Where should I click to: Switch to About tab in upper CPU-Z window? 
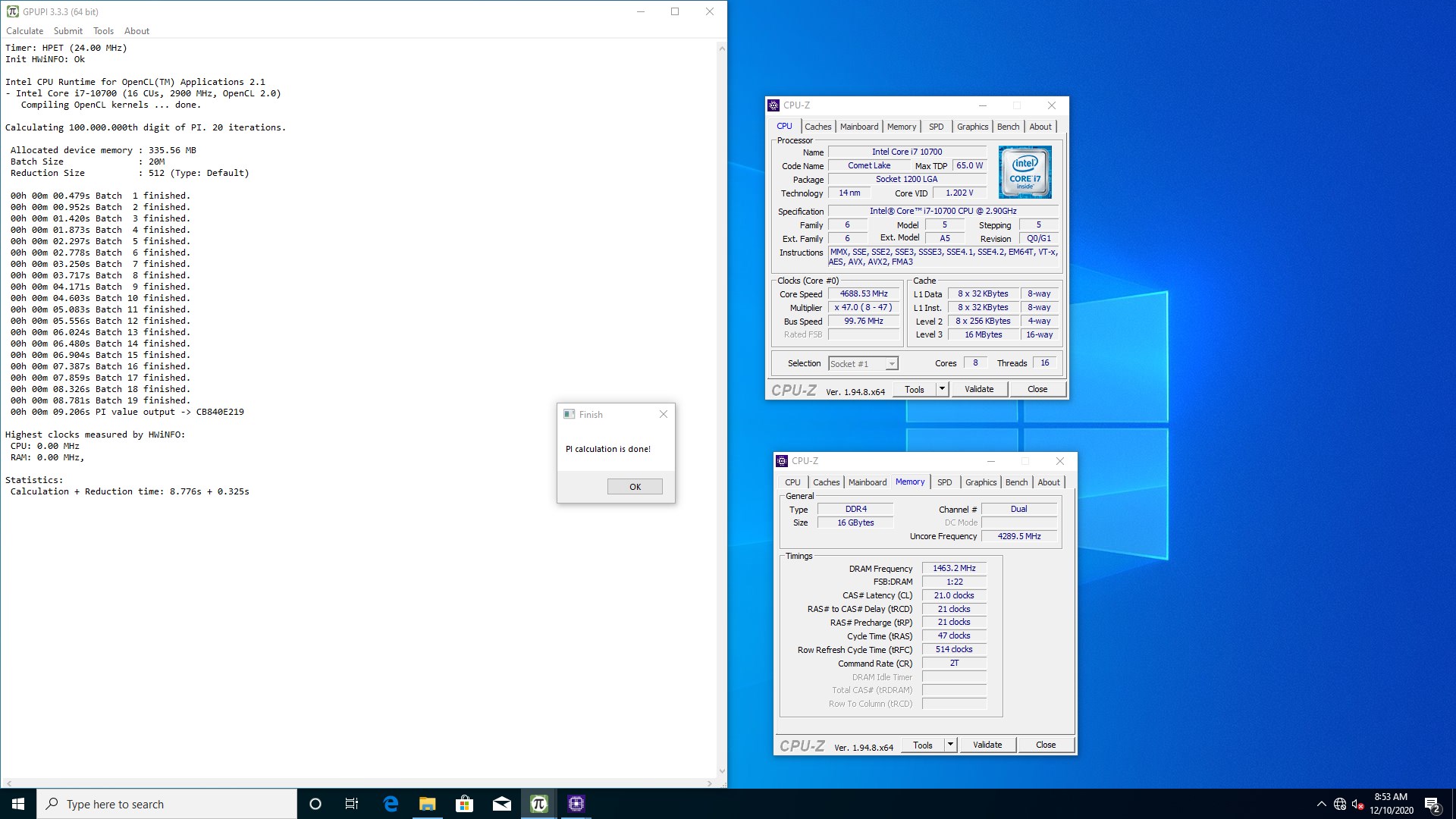tap(1040, 127)
